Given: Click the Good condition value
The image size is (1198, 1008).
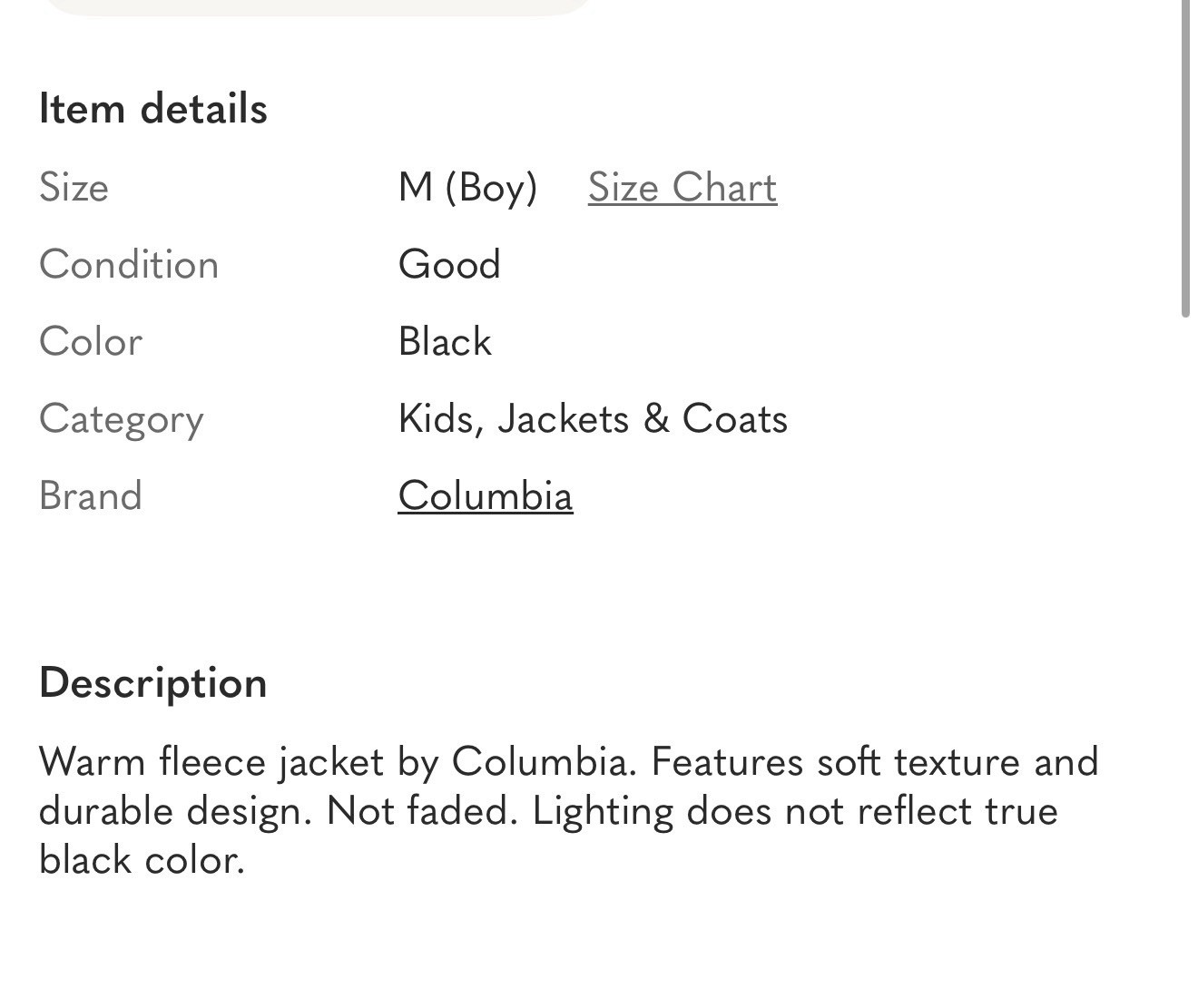Looking at the screenshot, I should (x=449, y=265).
